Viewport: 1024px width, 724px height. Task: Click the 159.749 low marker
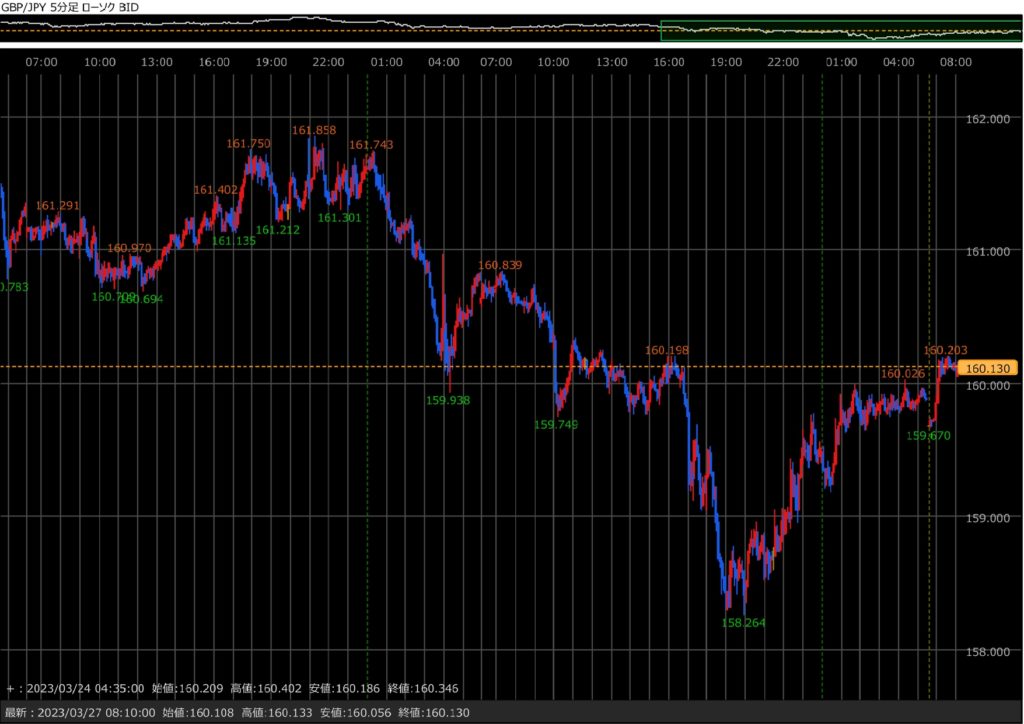pos(557,424)
